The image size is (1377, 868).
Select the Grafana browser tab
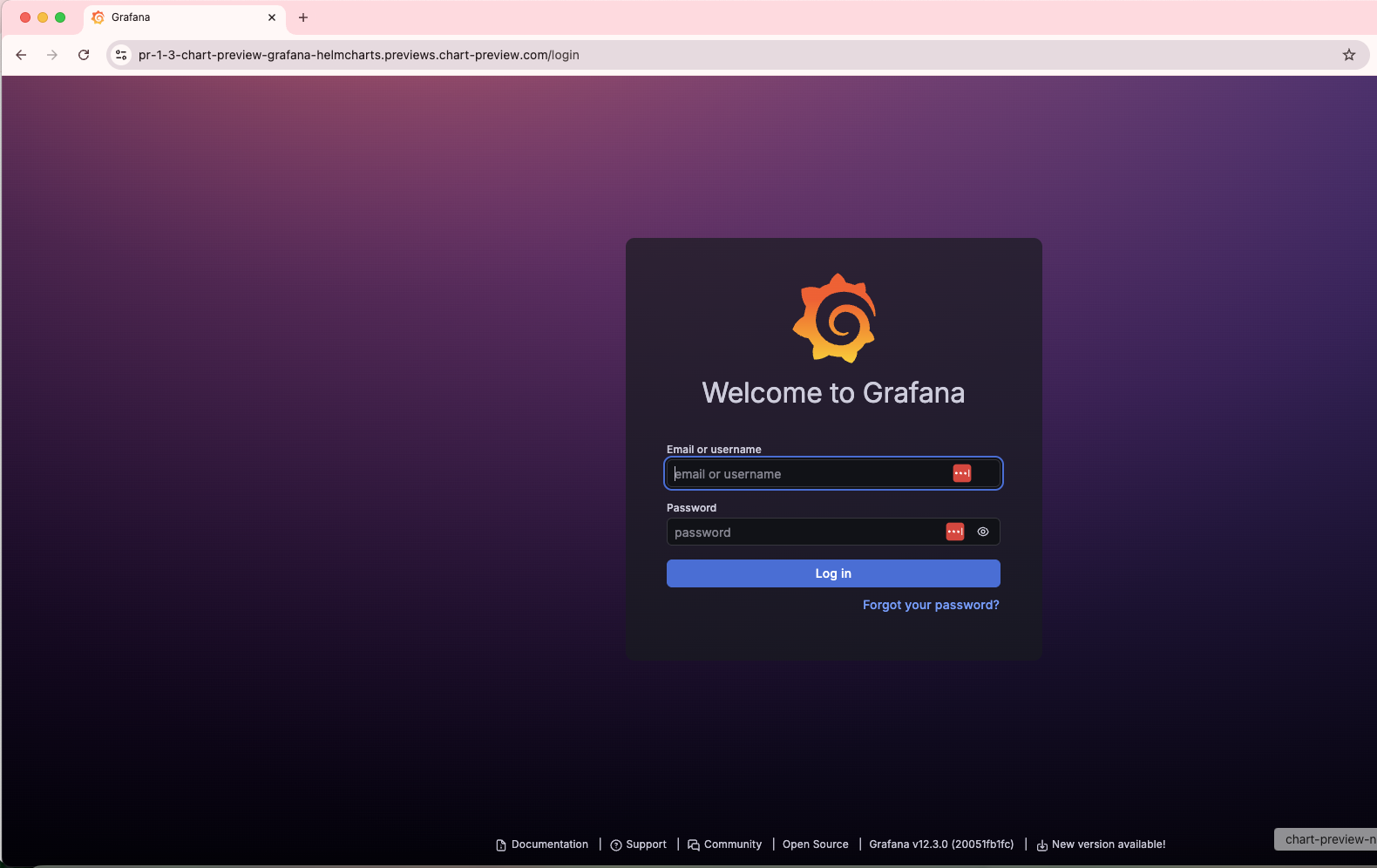click(x=185, y=17)
